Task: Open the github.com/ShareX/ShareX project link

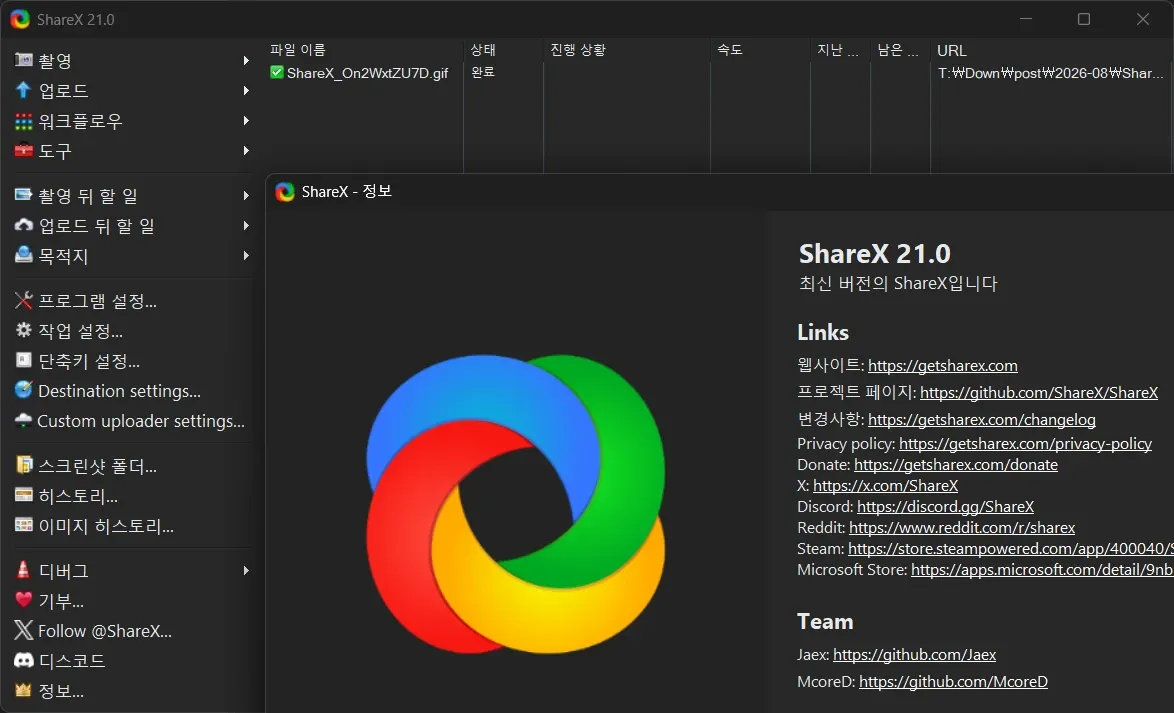Action: pyautogui.click(x=1038, y=392)
